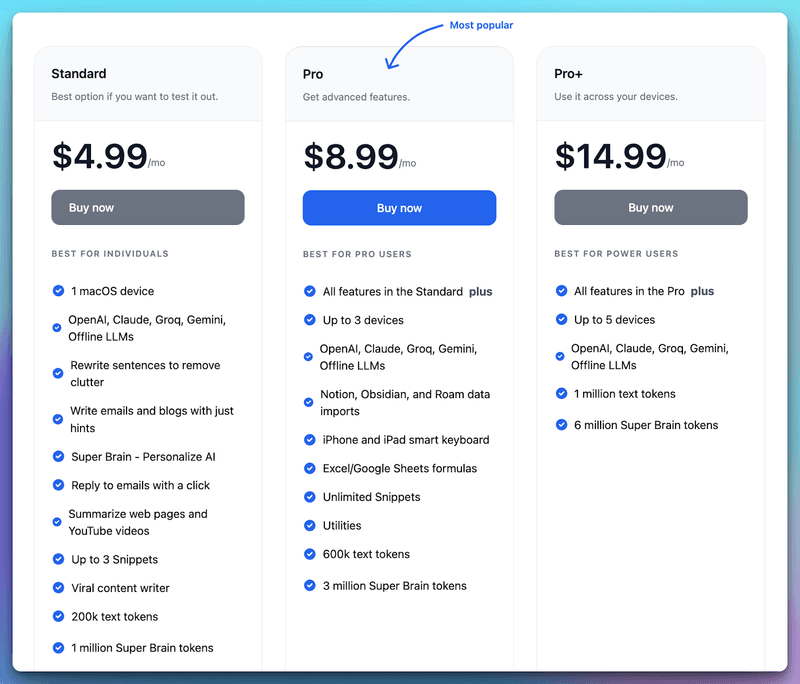Click the checkmark beside 200k text tokens

pos(57,617)
